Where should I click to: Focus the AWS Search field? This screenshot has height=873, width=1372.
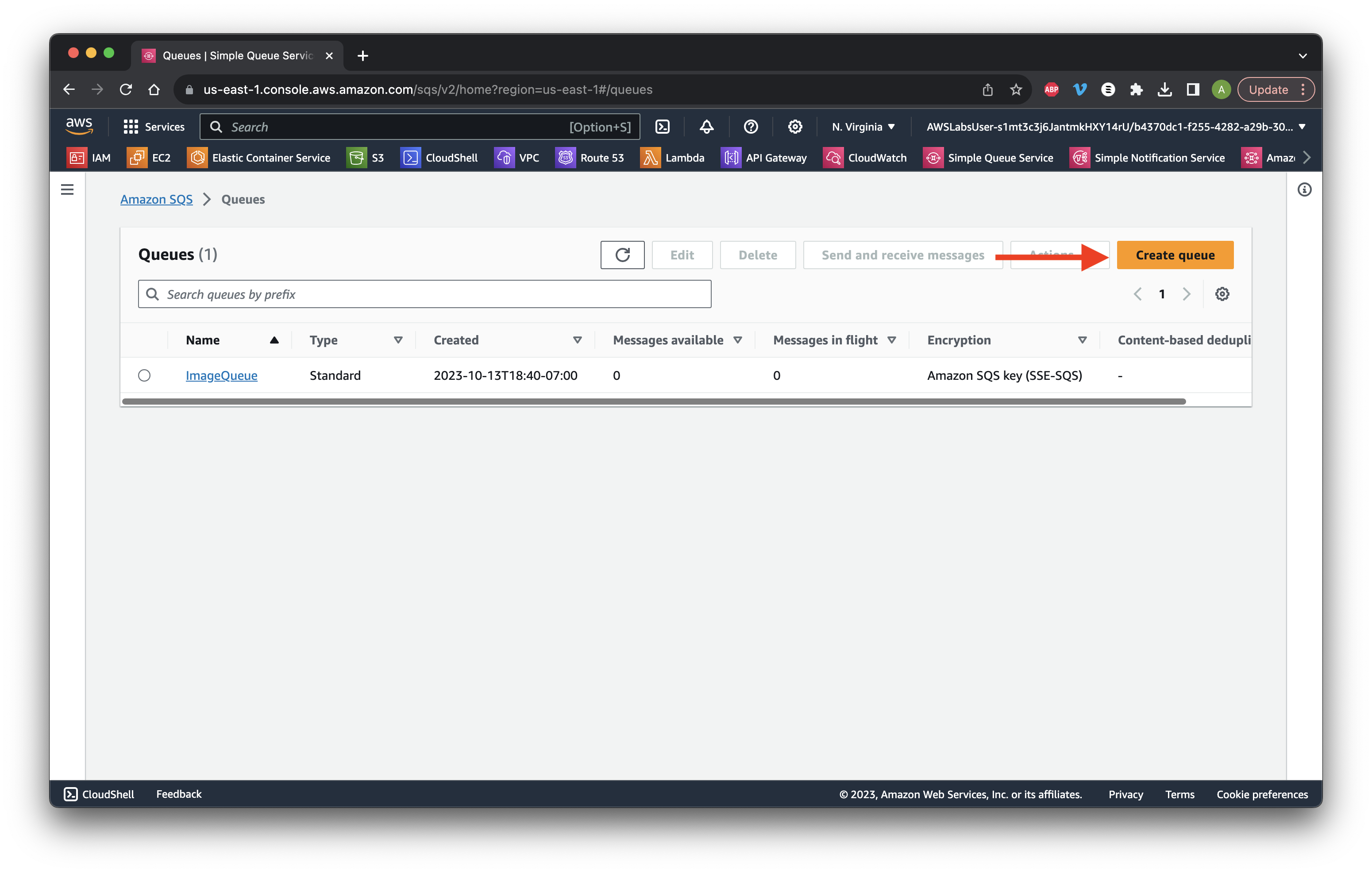coord(420,127)
